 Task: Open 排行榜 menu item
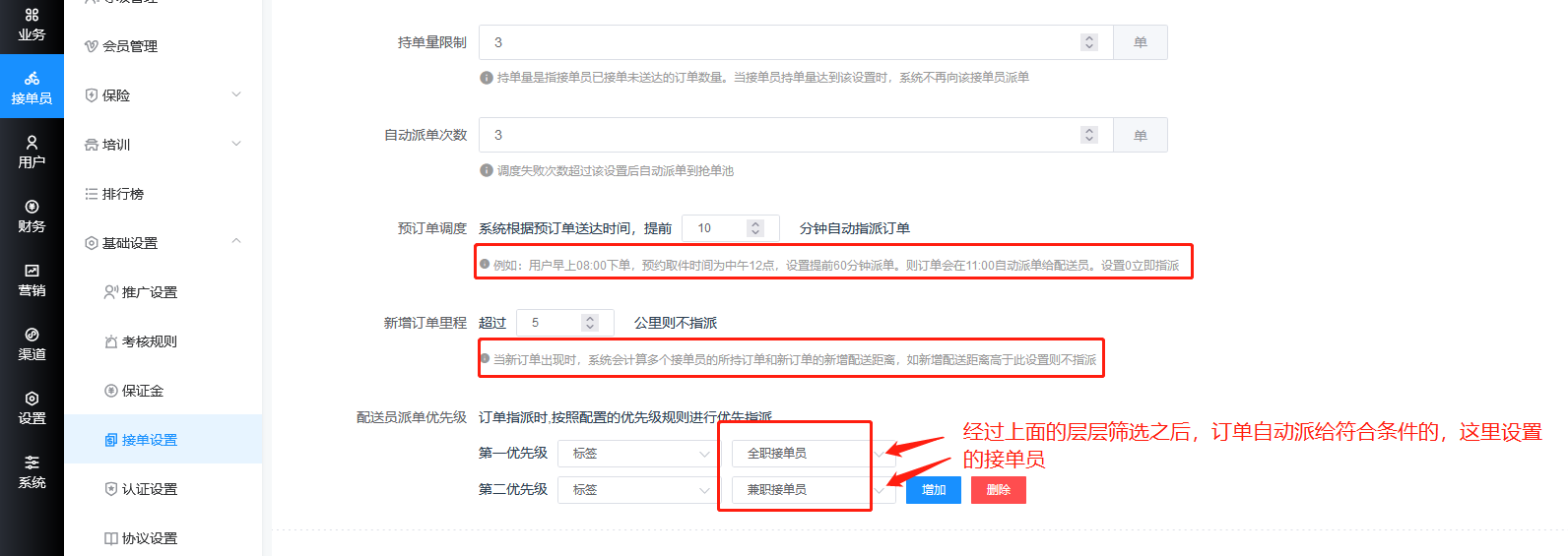pyautogui.click(x=123, y=194)
